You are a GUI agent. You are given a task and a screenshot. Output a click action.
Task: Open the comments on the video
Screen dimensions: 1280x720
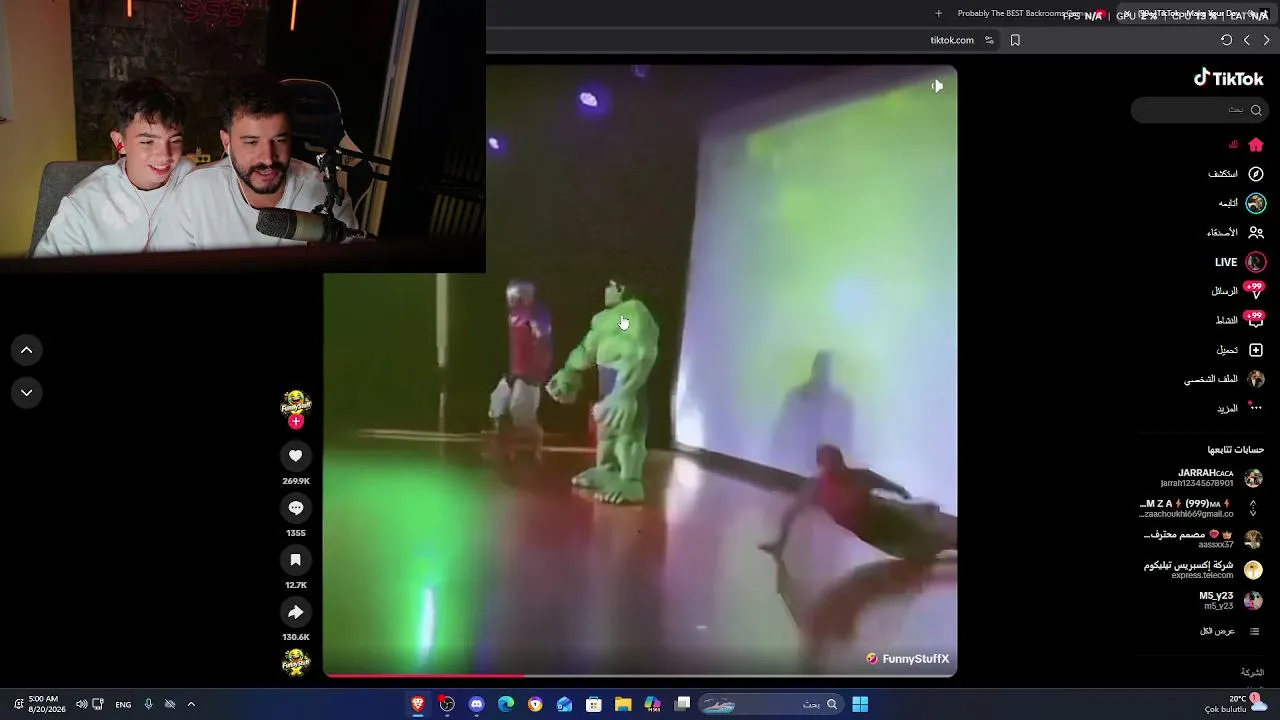(296, 508)
